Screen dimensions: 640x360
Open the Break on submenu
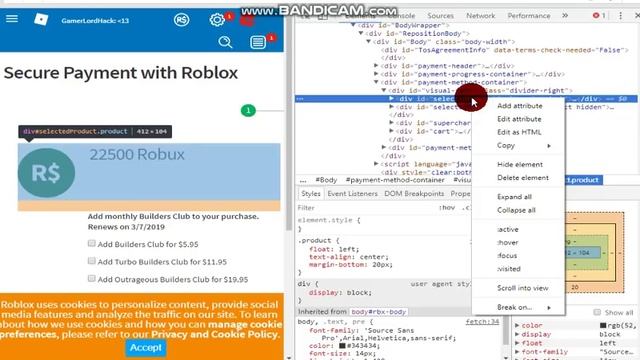(x=518, y=307)
